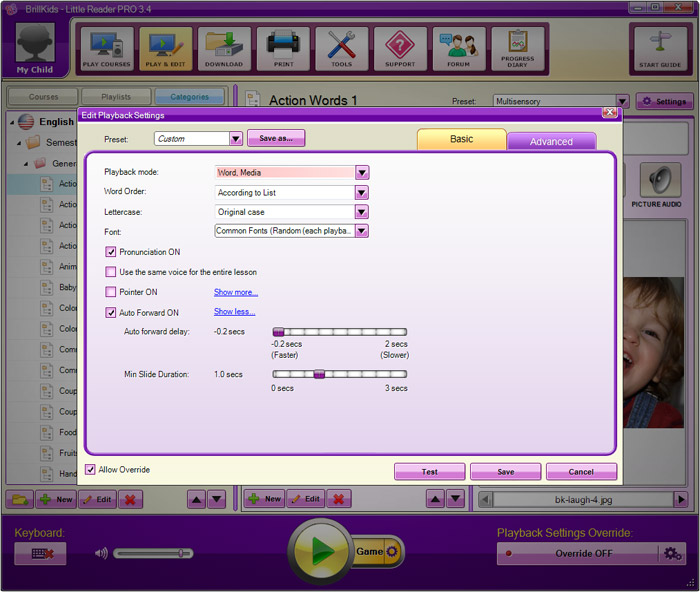Collapse the General folder node
700x592 pixels.
pos(26,164)
